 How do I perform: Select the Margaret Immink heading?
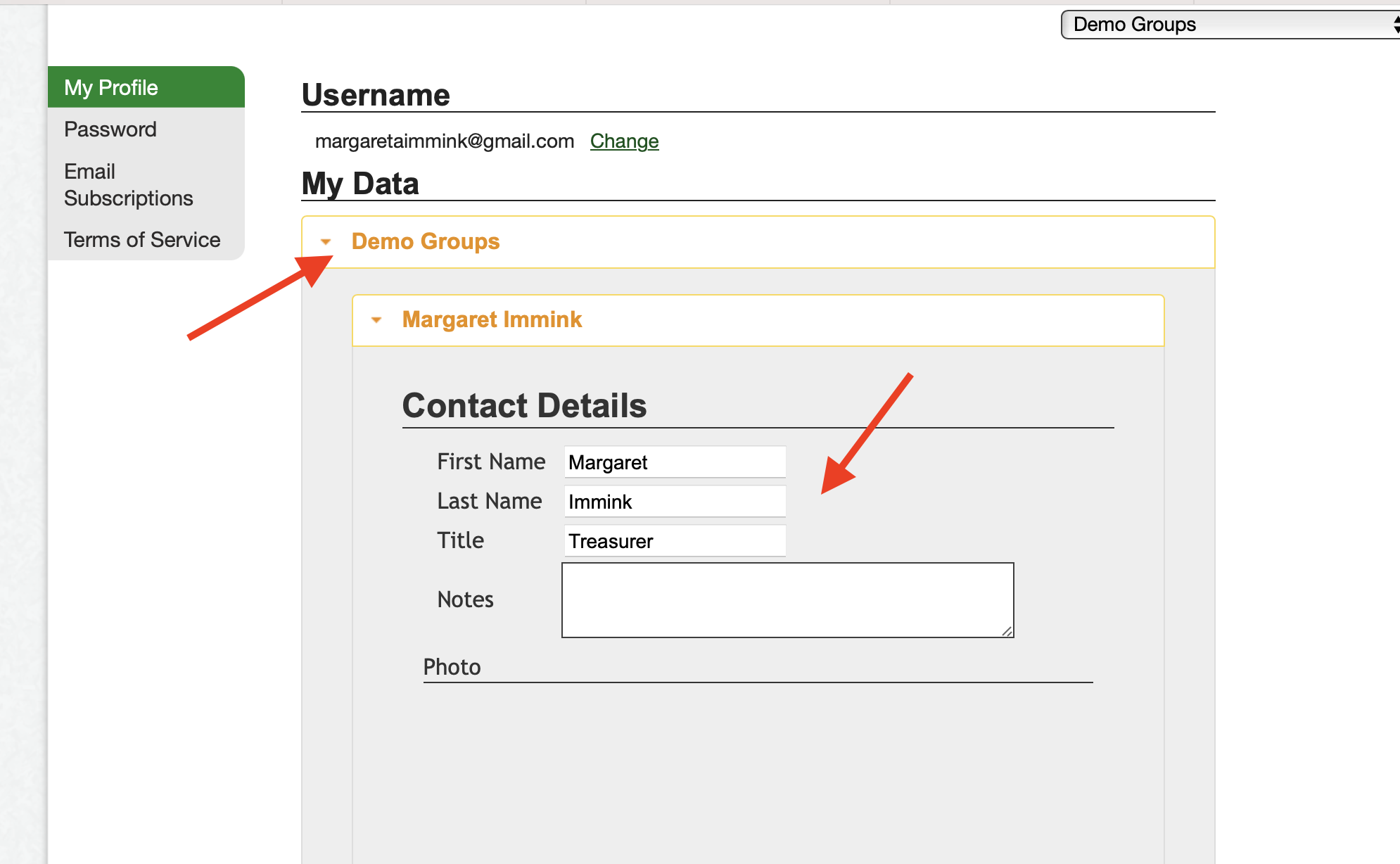pyautogui.click(x=492, y=319)
